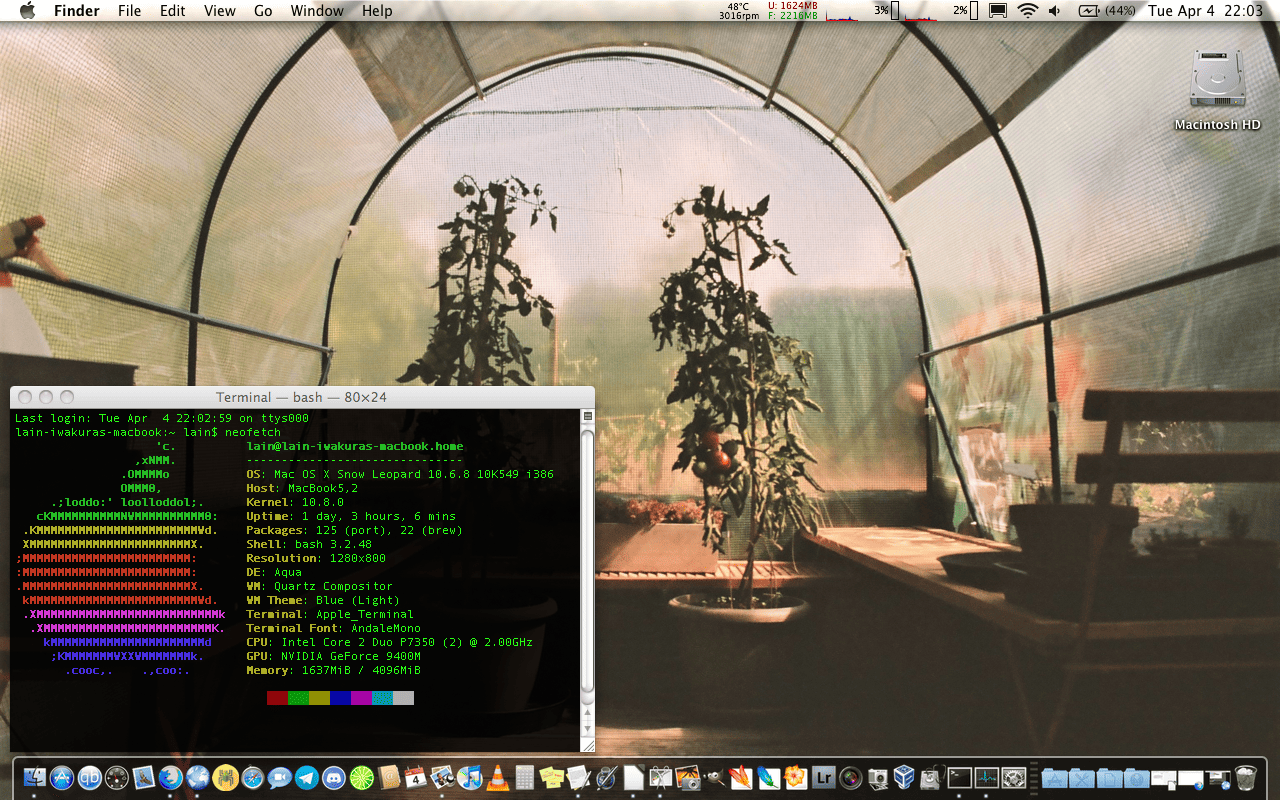Expand the battery status menu
Image resolution: width=1280 pixels, height=800 pixels.
(x=1107, y=11)
